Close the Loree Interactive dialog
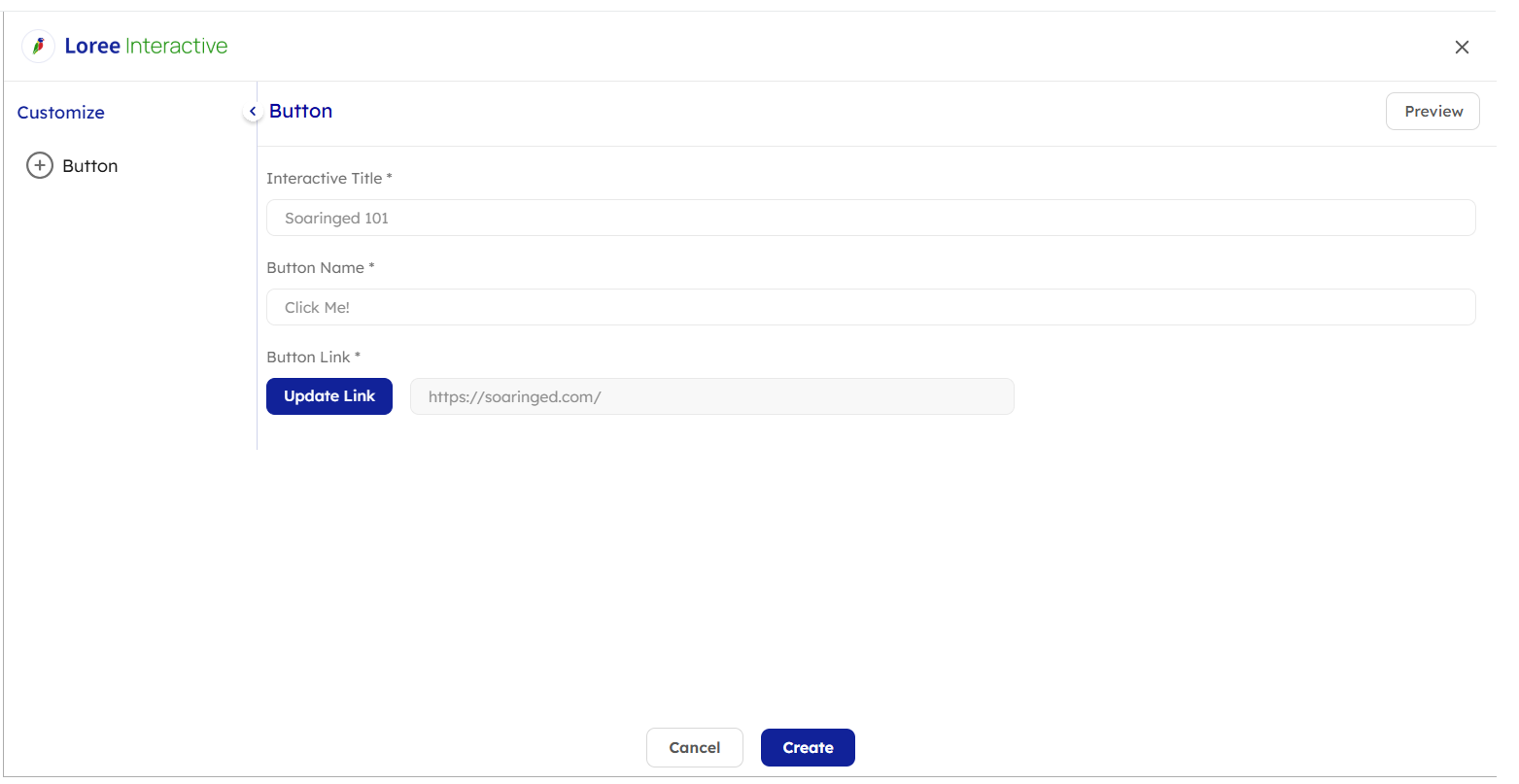Viewport: 1519px width, 784px height. 1461,48
